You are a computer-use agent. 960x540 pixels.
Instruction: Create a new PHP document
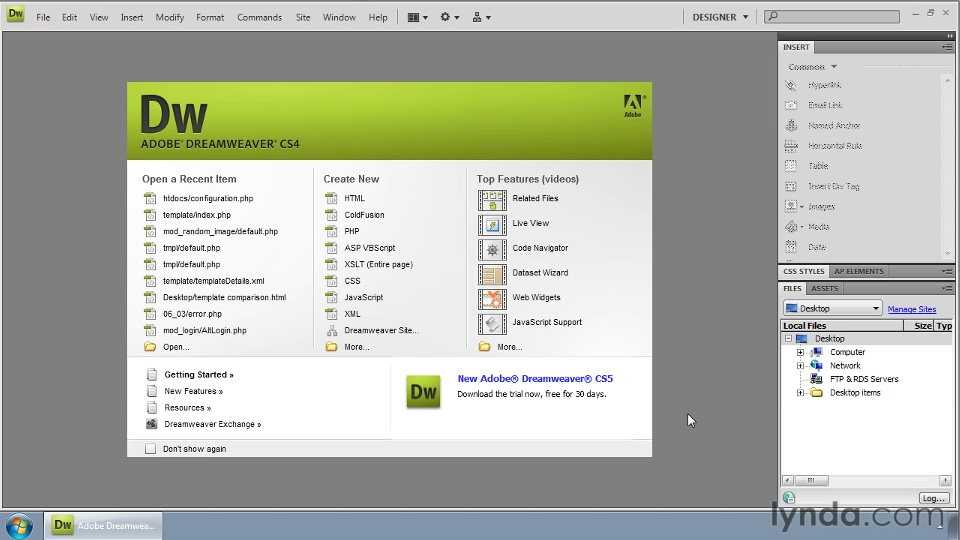pyautogui.click(x=352, y=231)
